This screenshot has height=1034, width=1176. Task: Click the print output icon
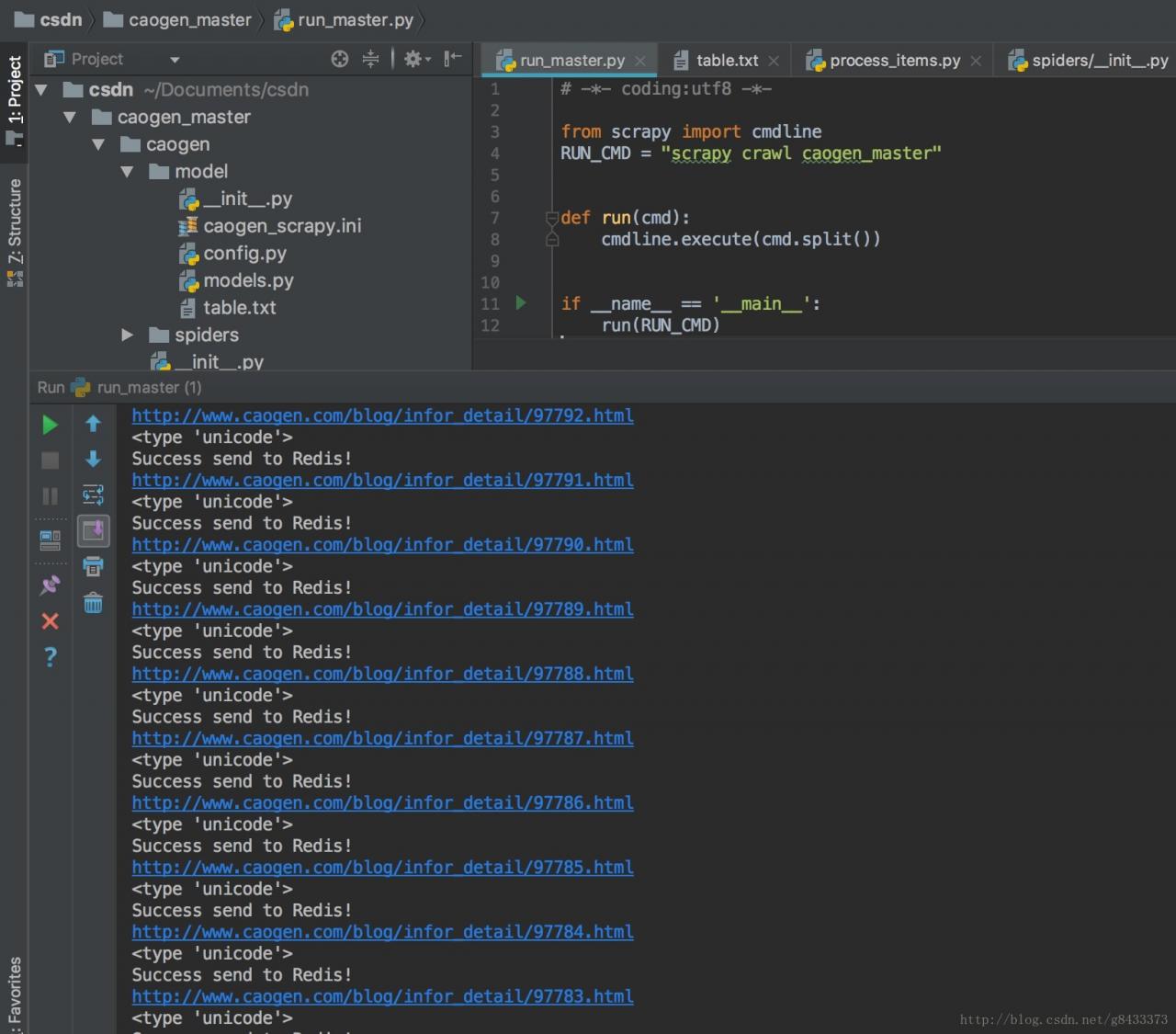[x=94, y=566]
